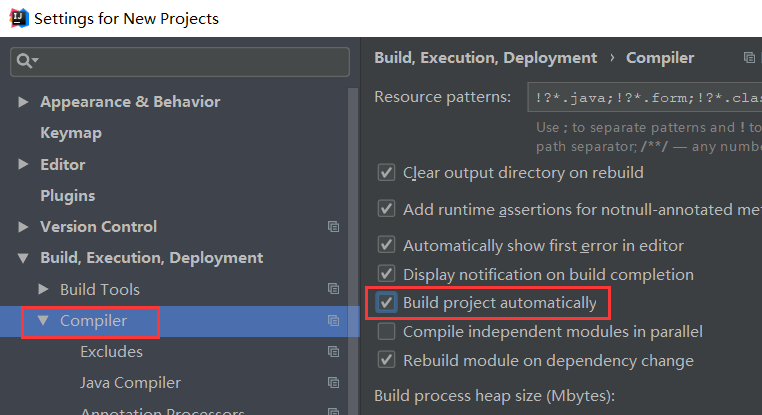Click the project-level icon beside Version Control
Screen dimensions: 762x415
333,227
